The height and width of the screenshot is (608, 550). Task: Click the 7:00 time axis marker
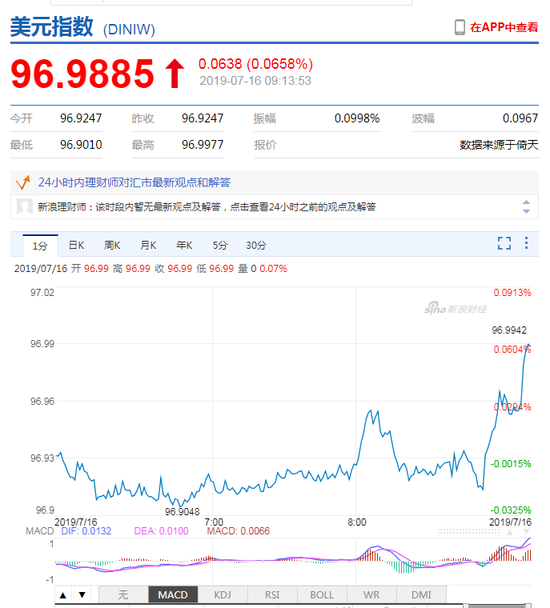(x=214, y=522)
